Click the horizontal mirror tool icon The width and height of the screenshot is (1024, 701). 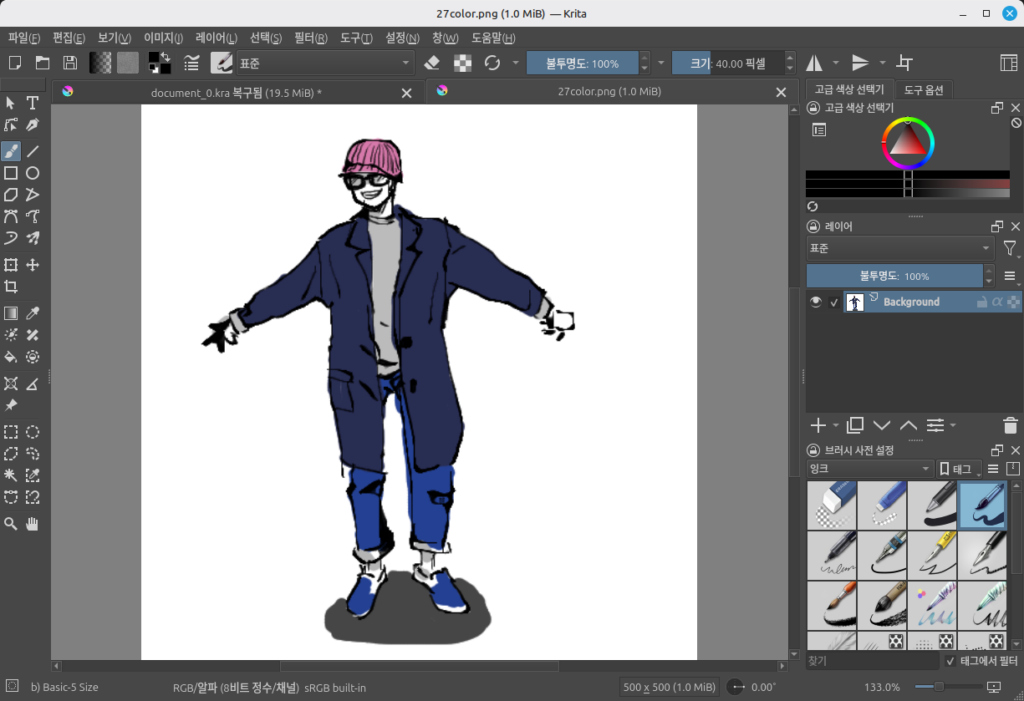pos(815,63)
